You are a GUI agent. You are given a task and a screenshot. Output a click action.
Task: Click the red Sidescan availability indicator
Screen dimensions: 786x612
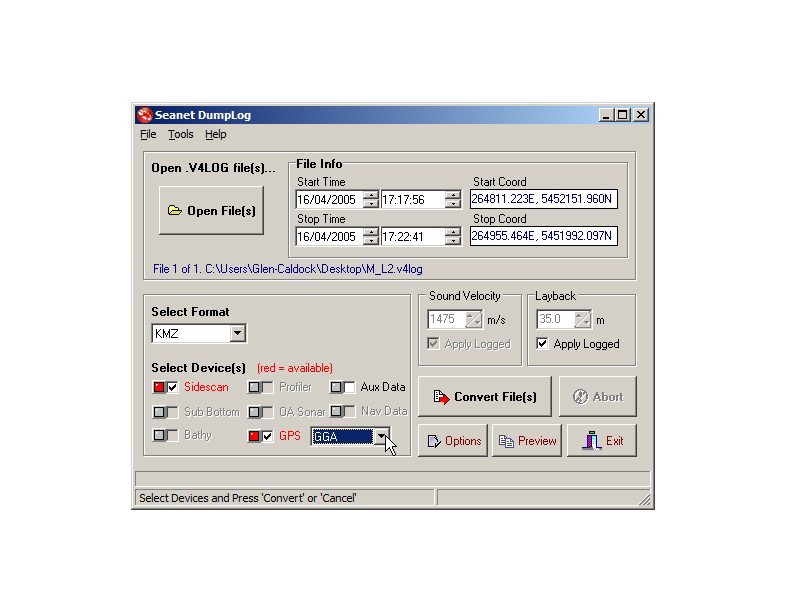[159, 387]
